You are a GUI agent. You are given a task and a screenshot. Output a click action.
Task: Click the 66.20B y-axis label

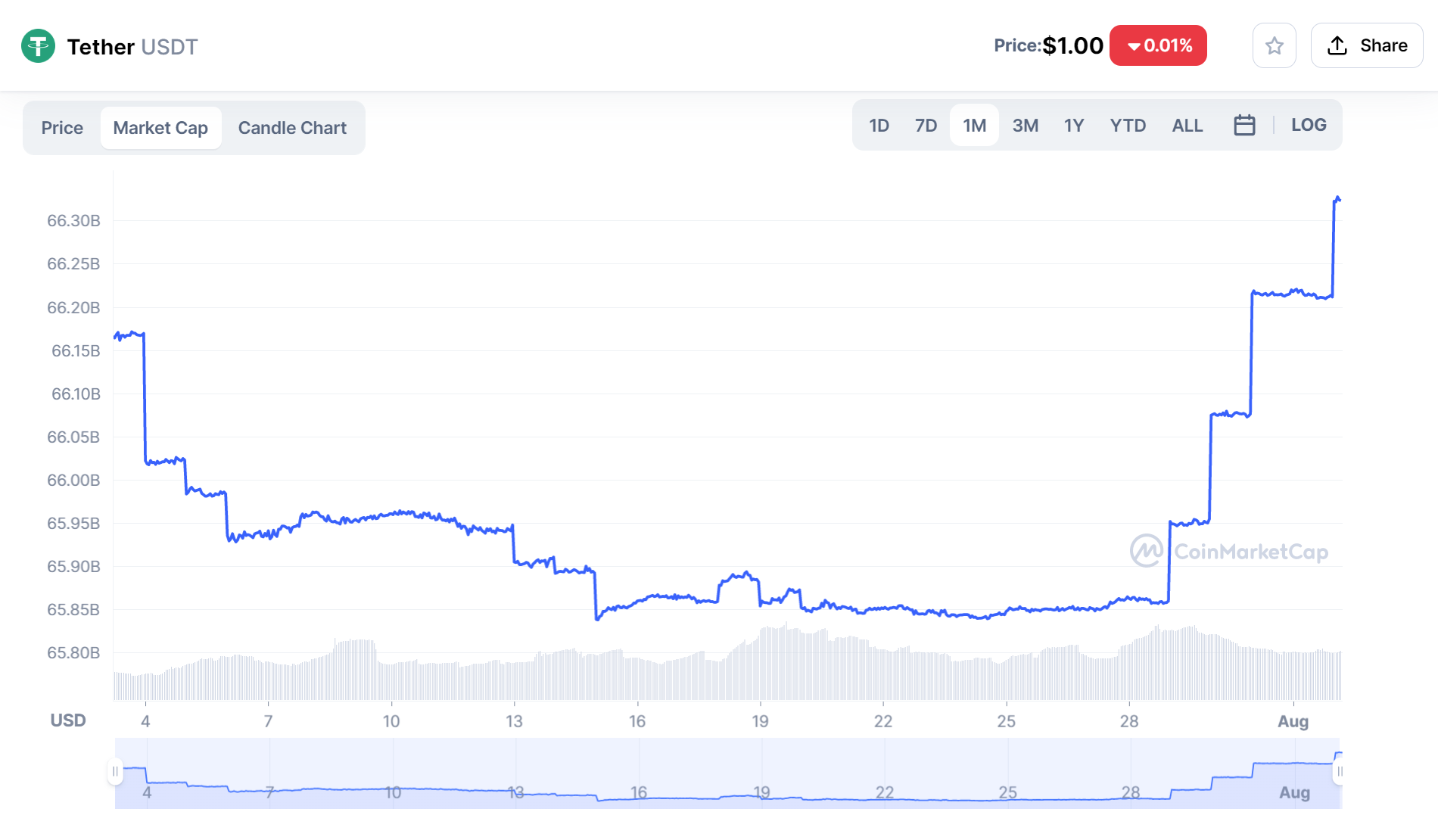point(73,308)
